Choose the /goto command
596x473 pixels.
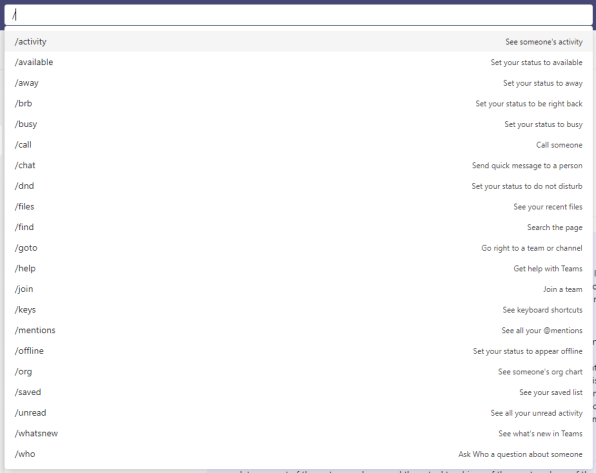tap(298, 248)
